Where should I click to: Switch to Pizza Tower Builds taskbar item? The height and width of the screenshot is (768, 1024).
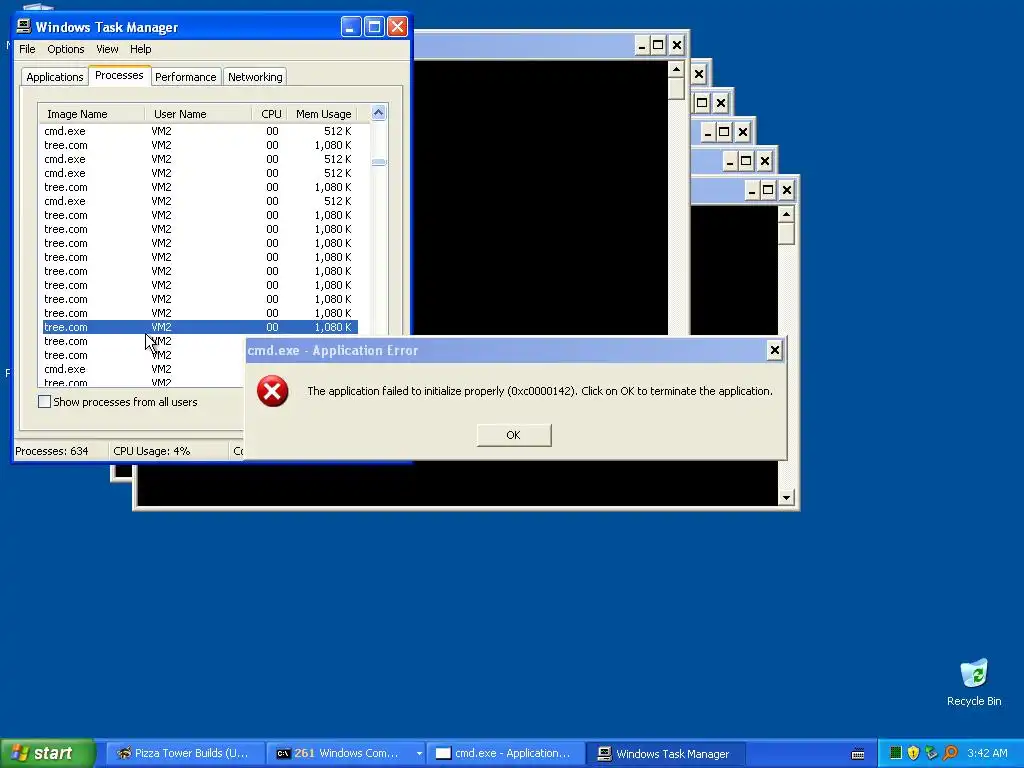tap(184, 753)
